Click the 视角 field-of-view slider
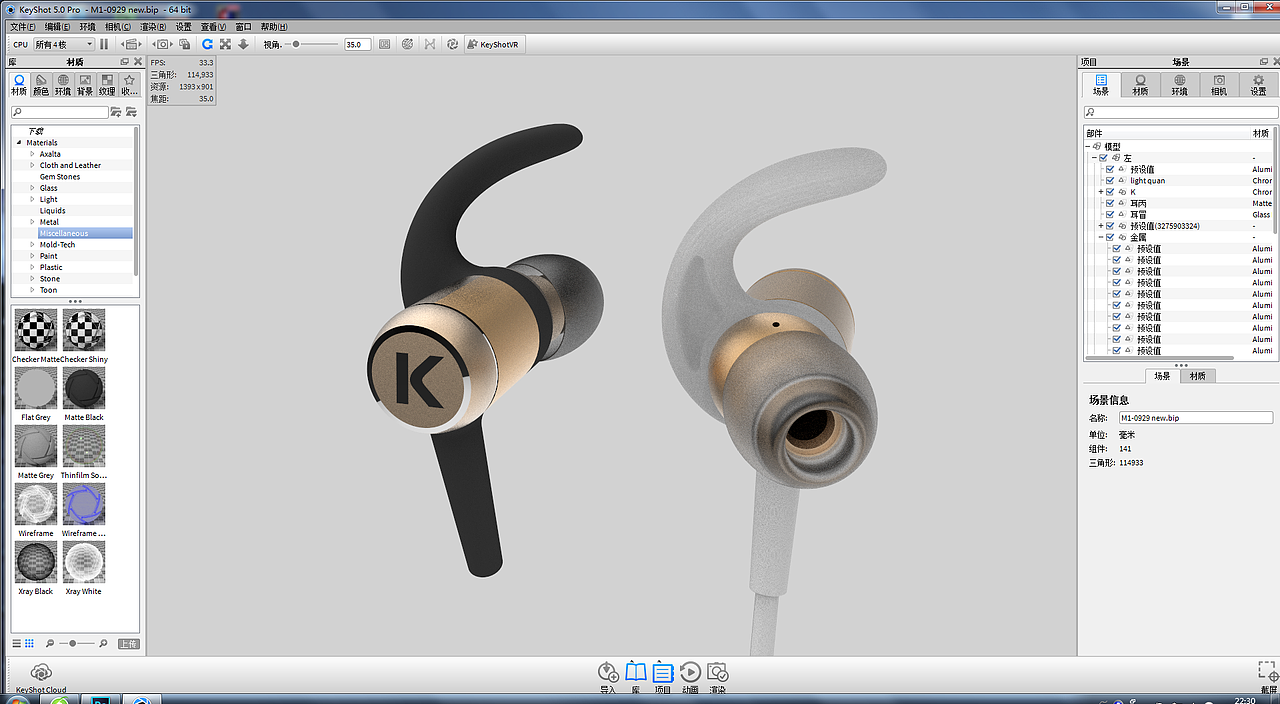The height and width of the screenshot is (704, 1280). (x=312, y=44)
